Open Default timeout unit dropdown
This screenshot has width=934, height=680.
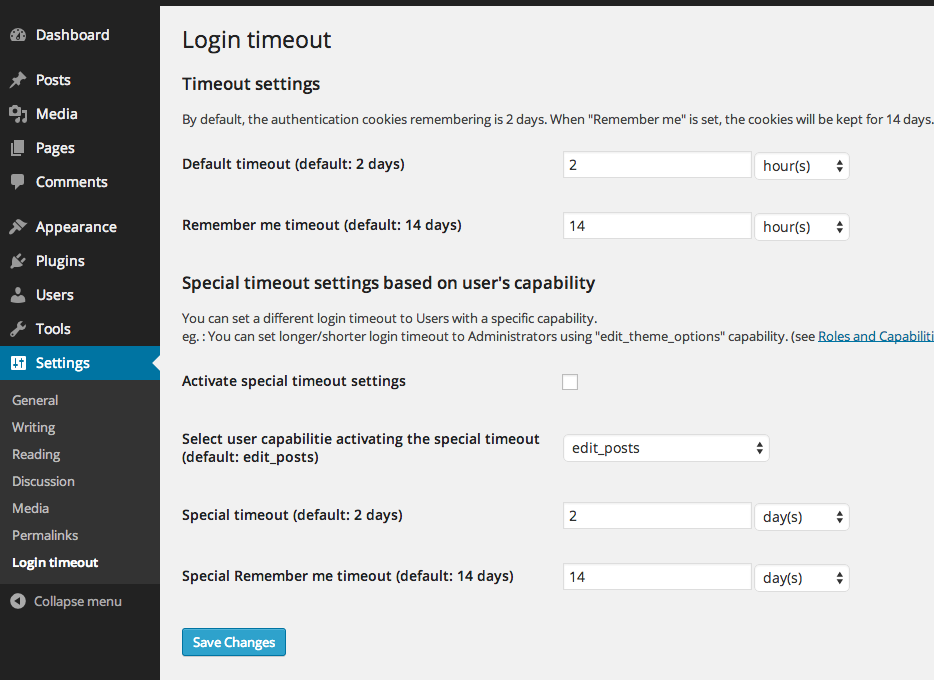(802, 166)
